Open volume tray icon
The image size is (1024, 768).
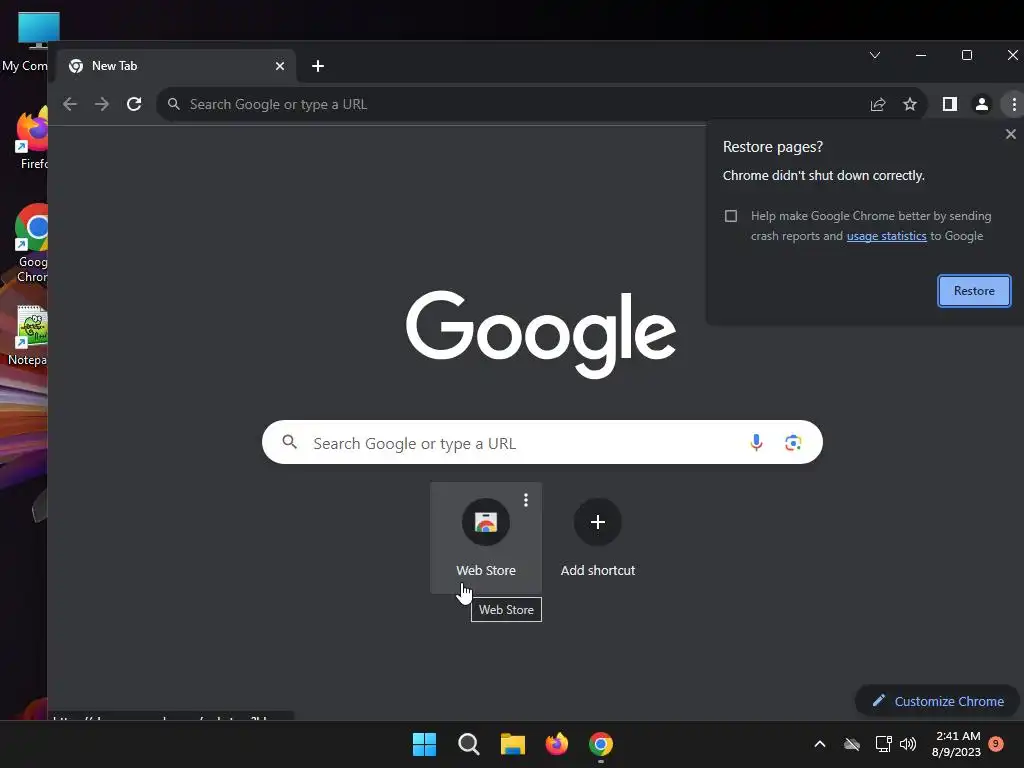pos(908,744)
